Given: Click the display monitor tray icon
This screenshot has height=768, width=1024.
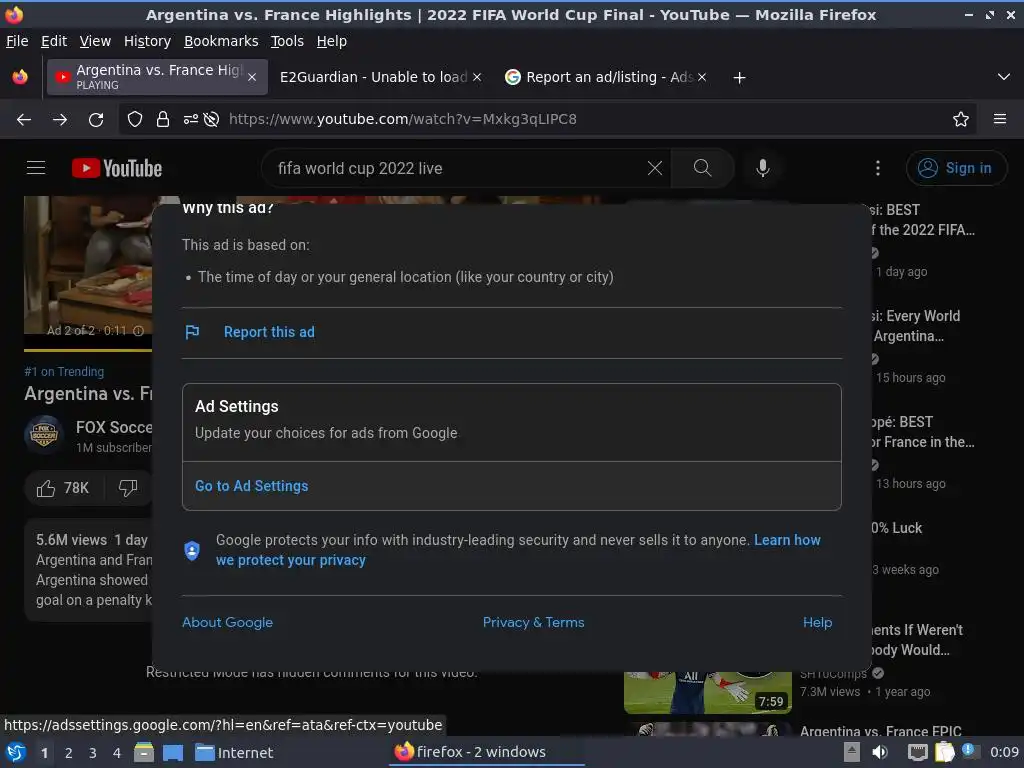Looking at the screenshot, I should [918, 753].
